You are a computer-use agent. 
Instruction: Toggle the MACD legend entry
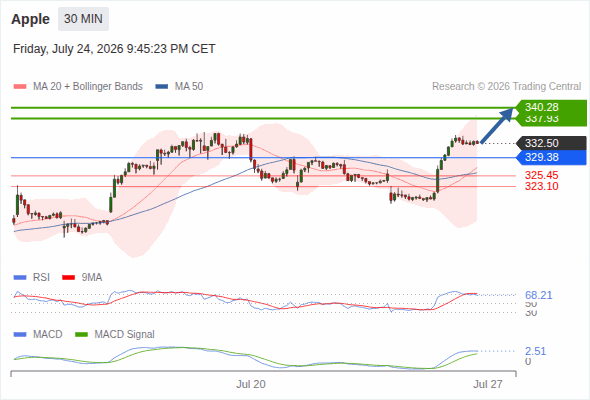38,334
